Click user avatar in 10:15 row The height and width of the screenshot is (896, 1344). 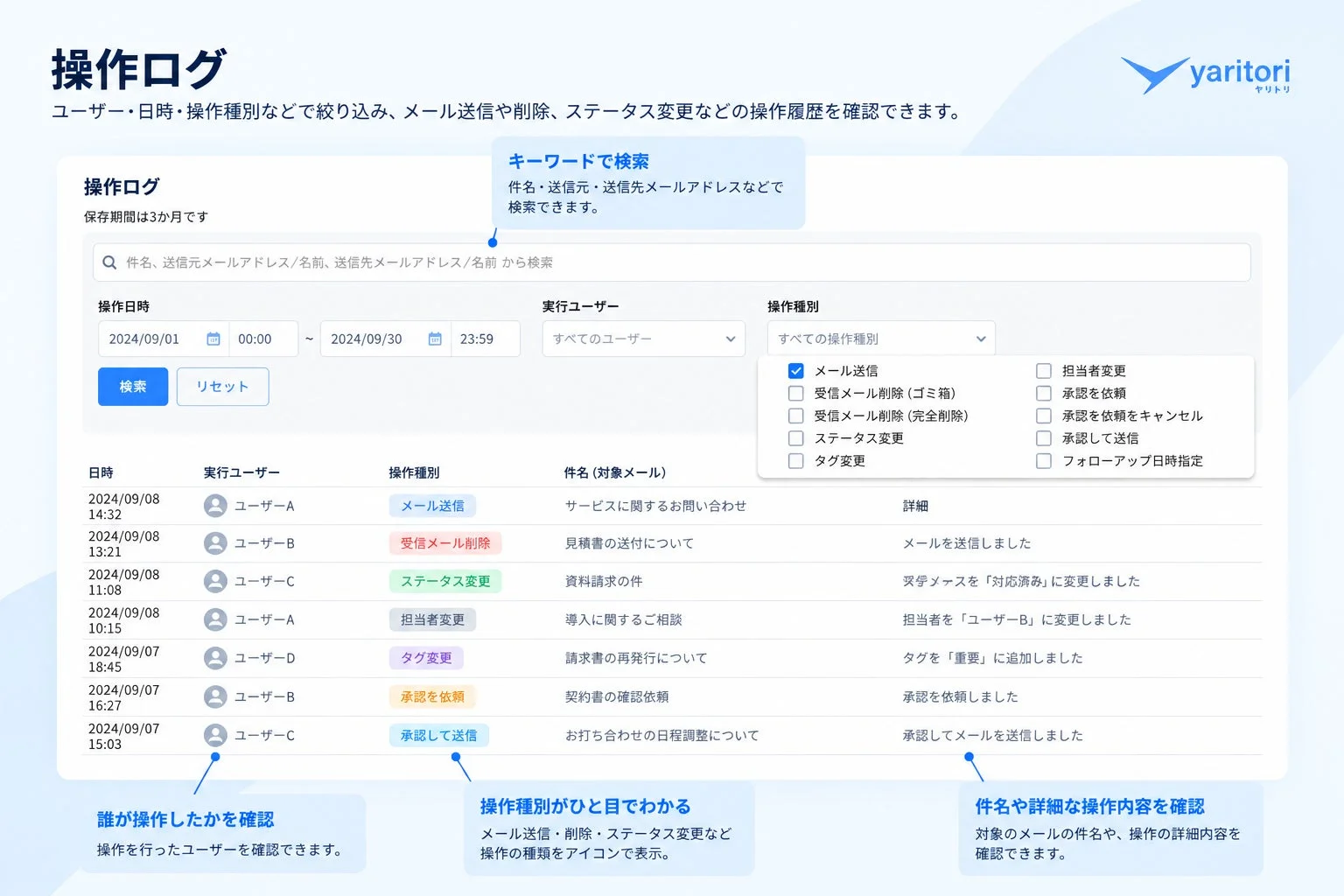tap(215, 619)
